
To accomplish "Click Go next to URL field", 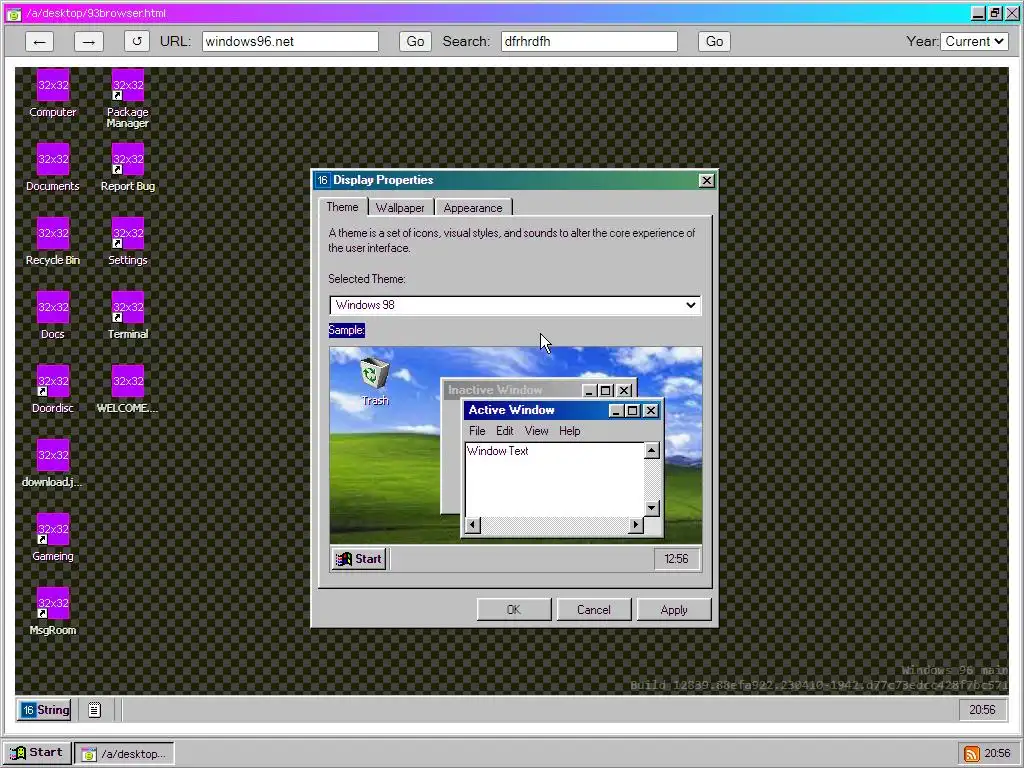I will pyautogui.click(x=415, y=42).
